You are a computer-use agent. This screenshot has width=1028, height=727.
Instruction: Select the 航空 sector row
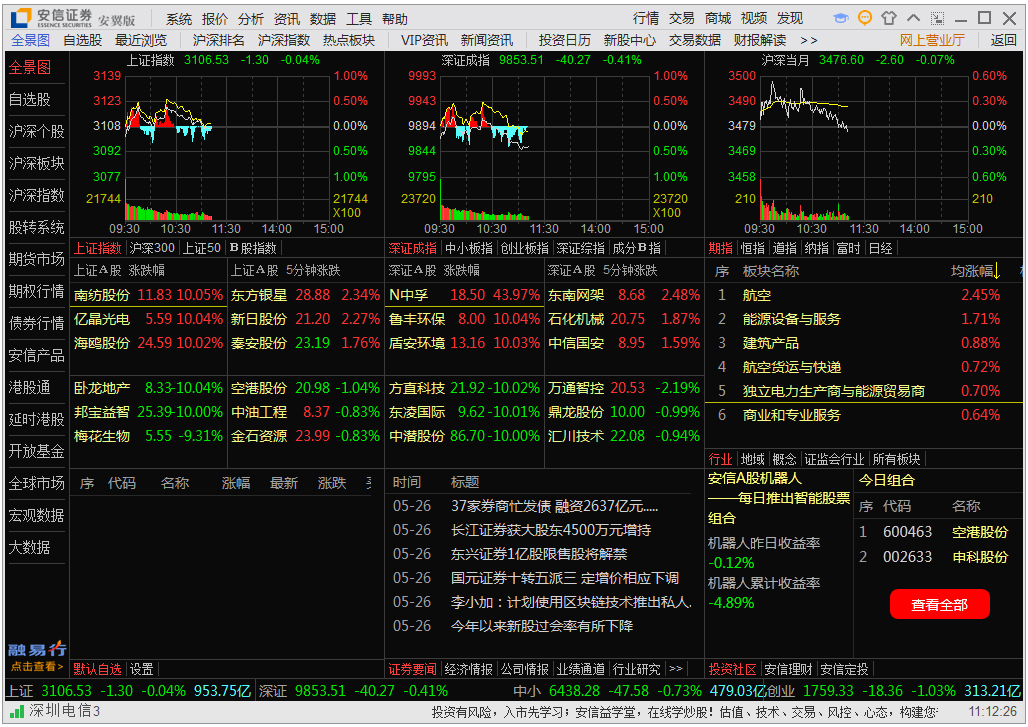(863, 295)
